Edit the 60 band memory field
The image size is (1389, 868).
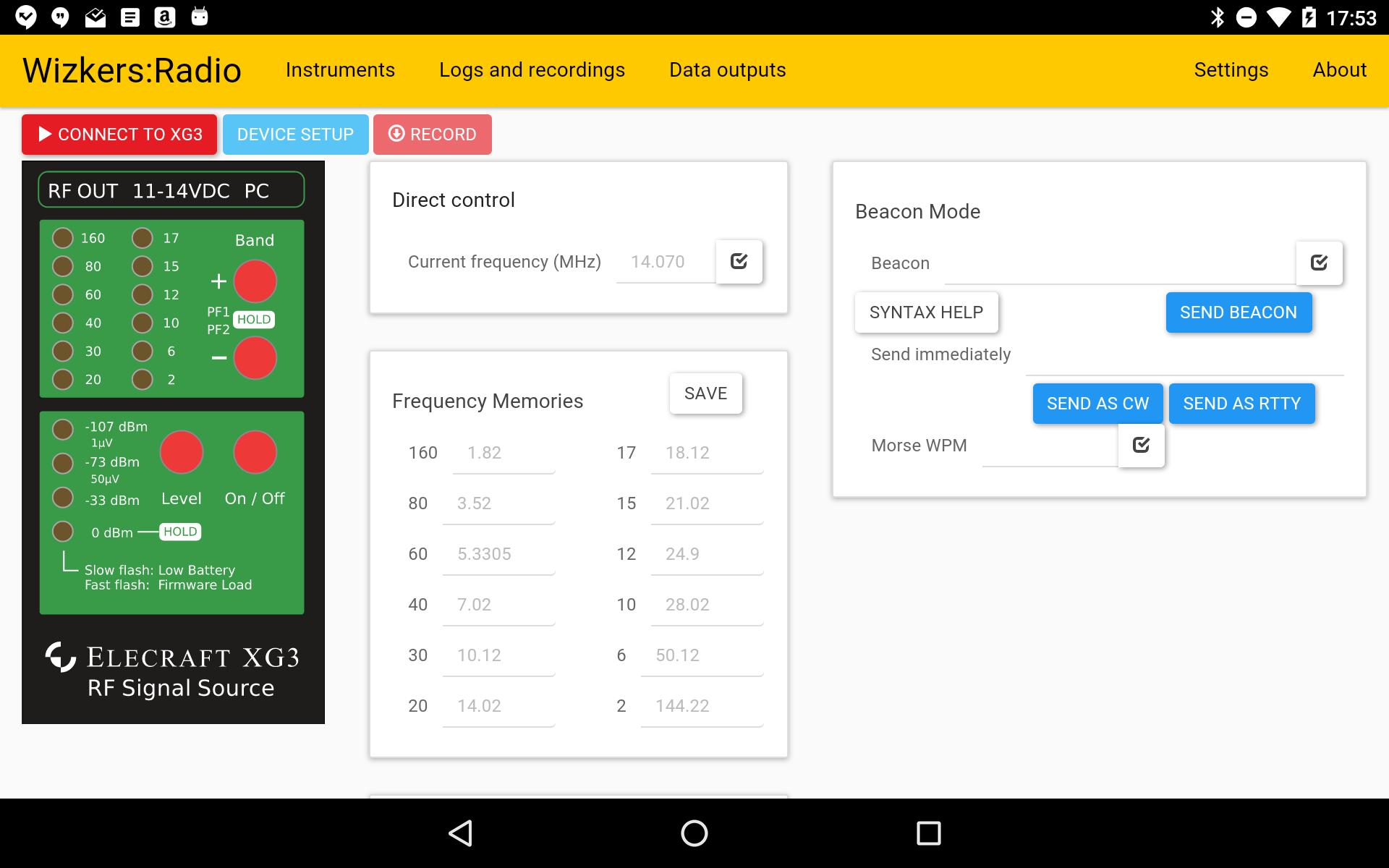point(498,554)
